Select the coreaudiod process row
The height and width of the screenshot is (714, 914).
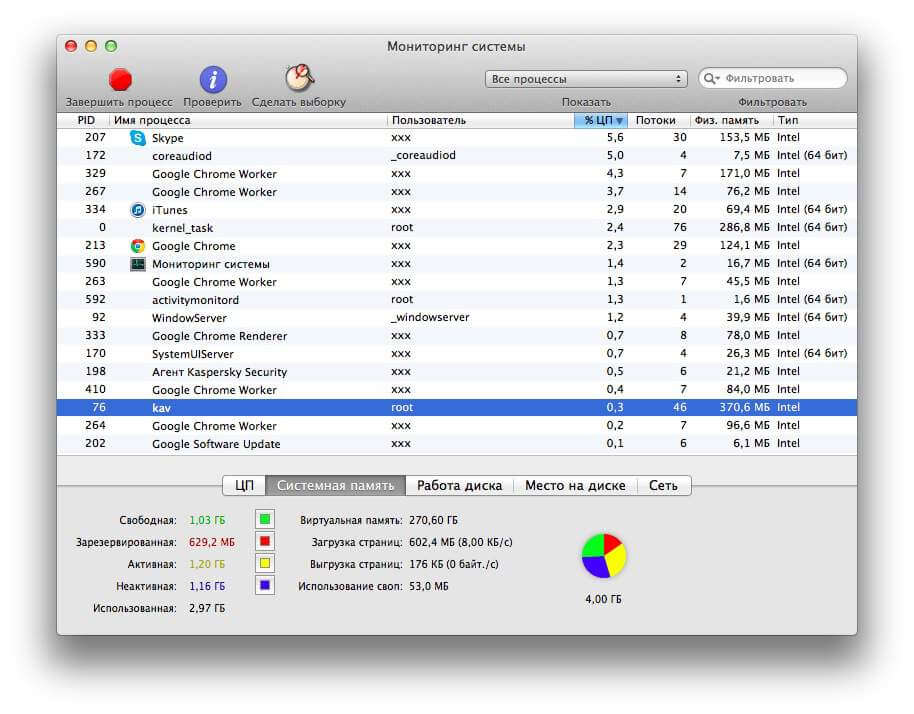click(457, 156)
